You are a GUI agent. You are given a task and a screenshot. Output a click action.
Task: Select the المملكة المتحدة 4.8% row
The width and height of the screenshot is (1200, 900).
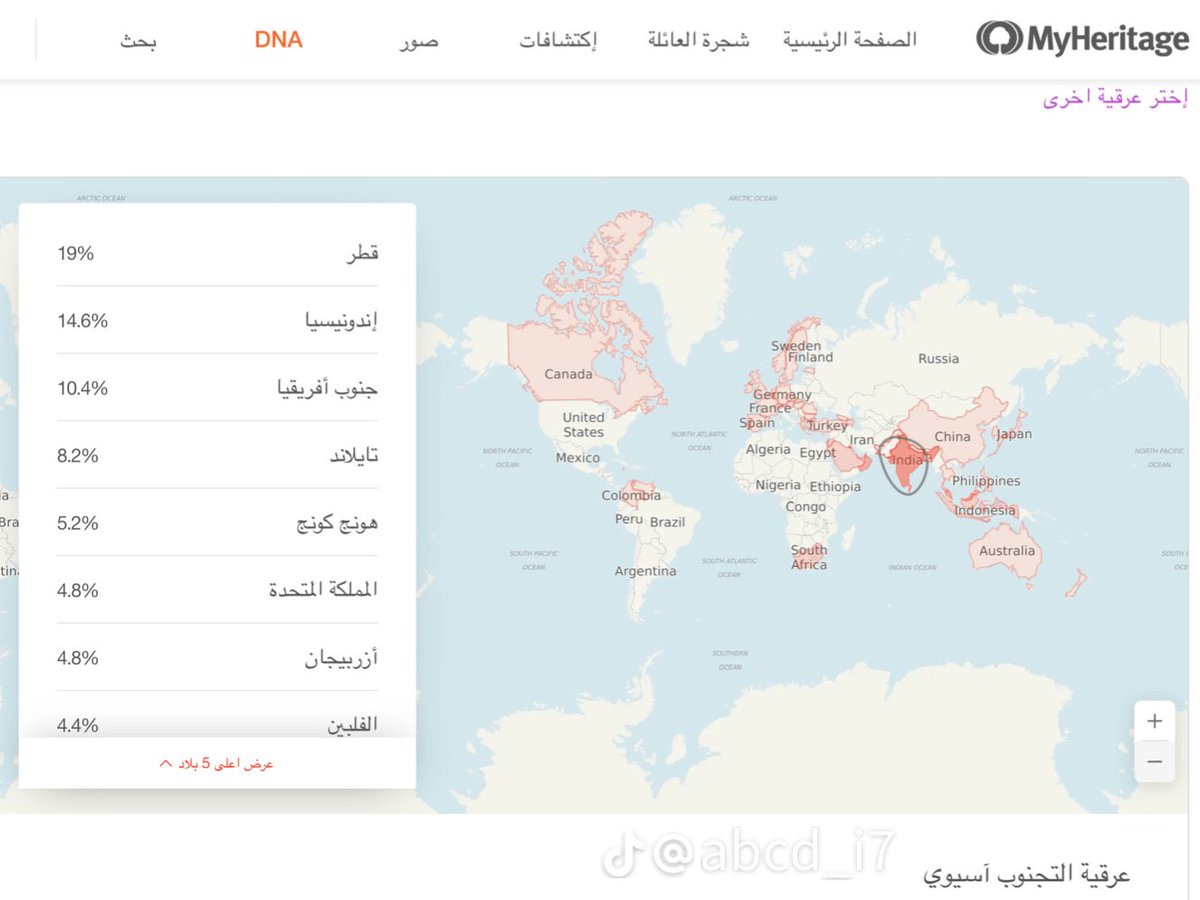[217, 590]
